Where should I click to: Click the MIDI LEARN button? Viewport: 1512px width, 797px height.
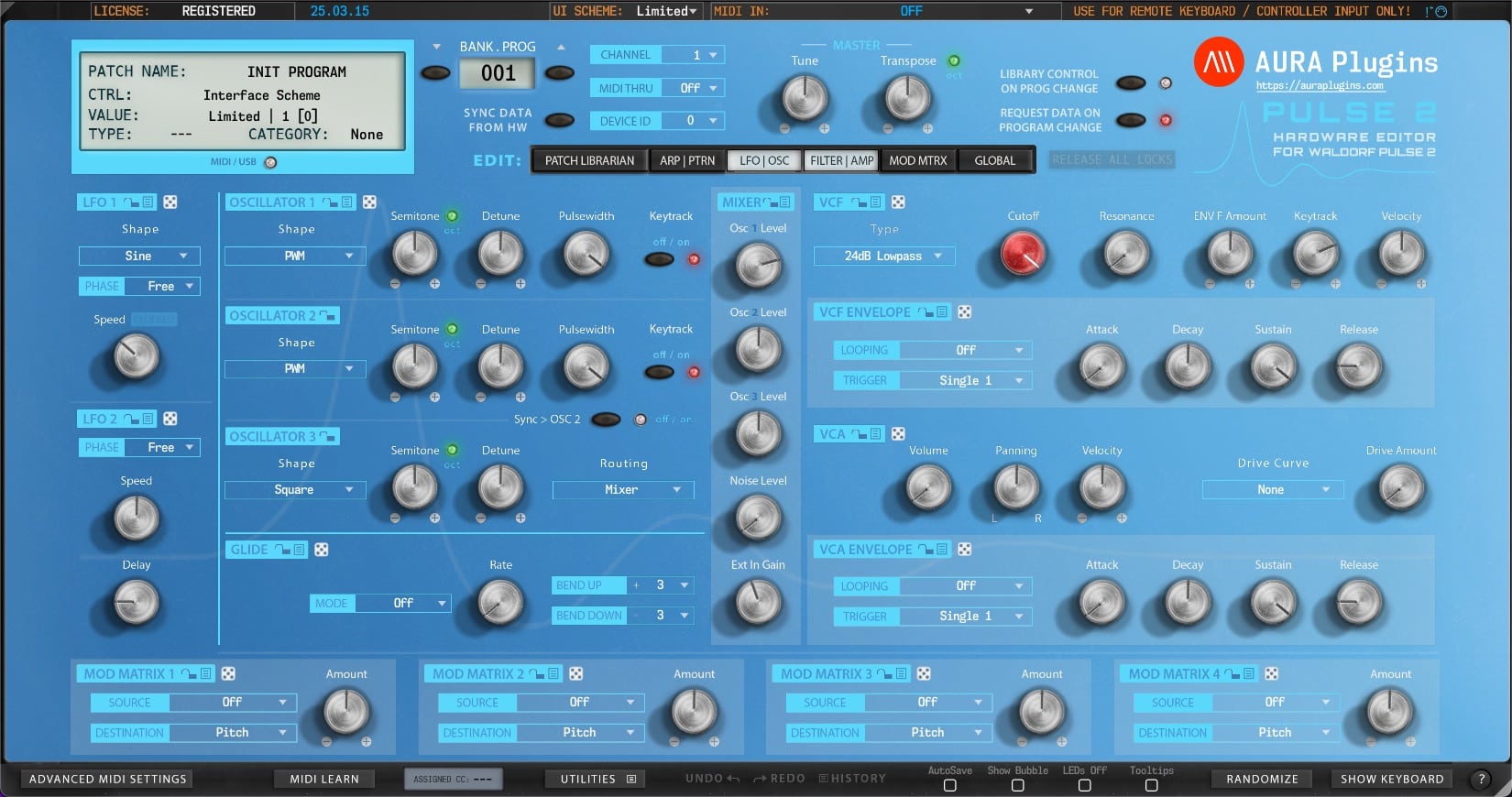[324, 780]
